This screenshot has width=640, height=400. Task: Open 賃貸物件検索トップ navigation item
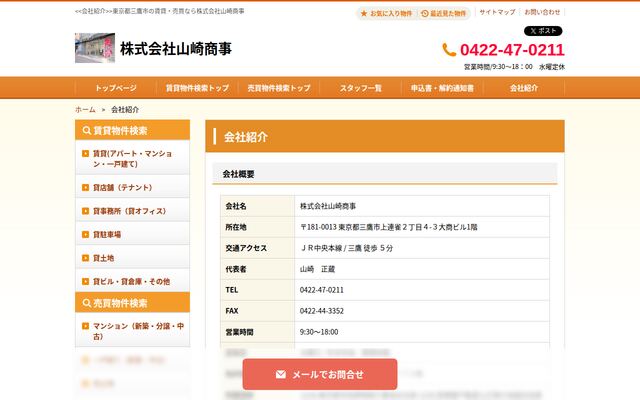coord(198,88)
